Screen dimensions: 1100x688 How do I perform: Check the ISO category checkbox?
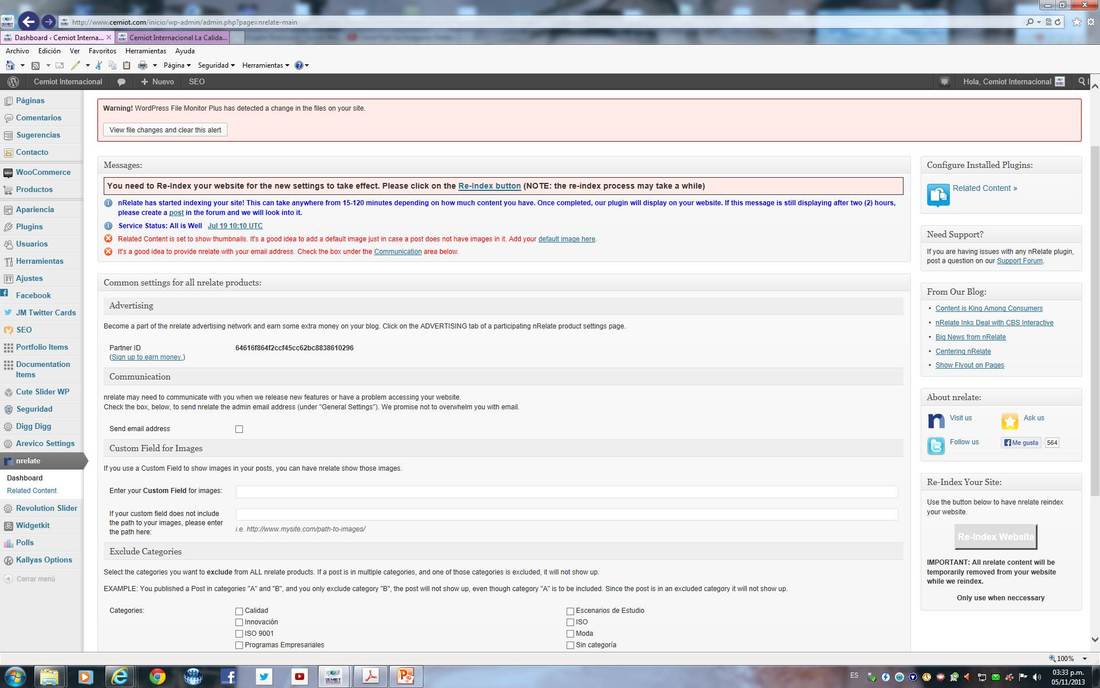coord(570,622)
